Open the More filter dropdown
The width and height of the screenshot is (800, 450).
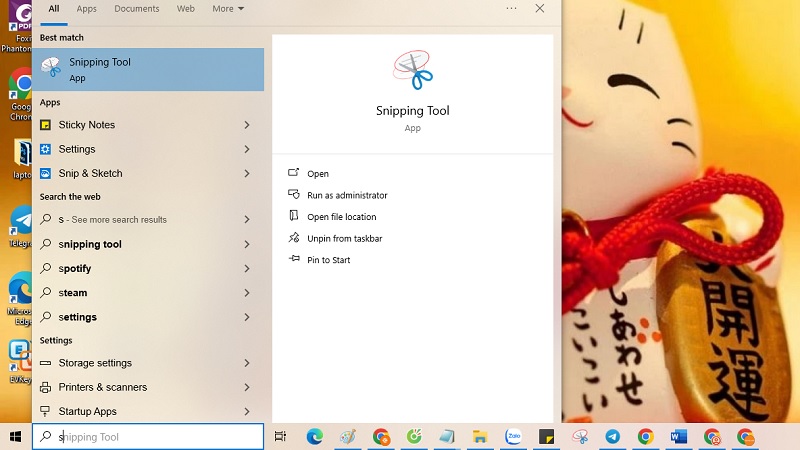pos(228,9)
